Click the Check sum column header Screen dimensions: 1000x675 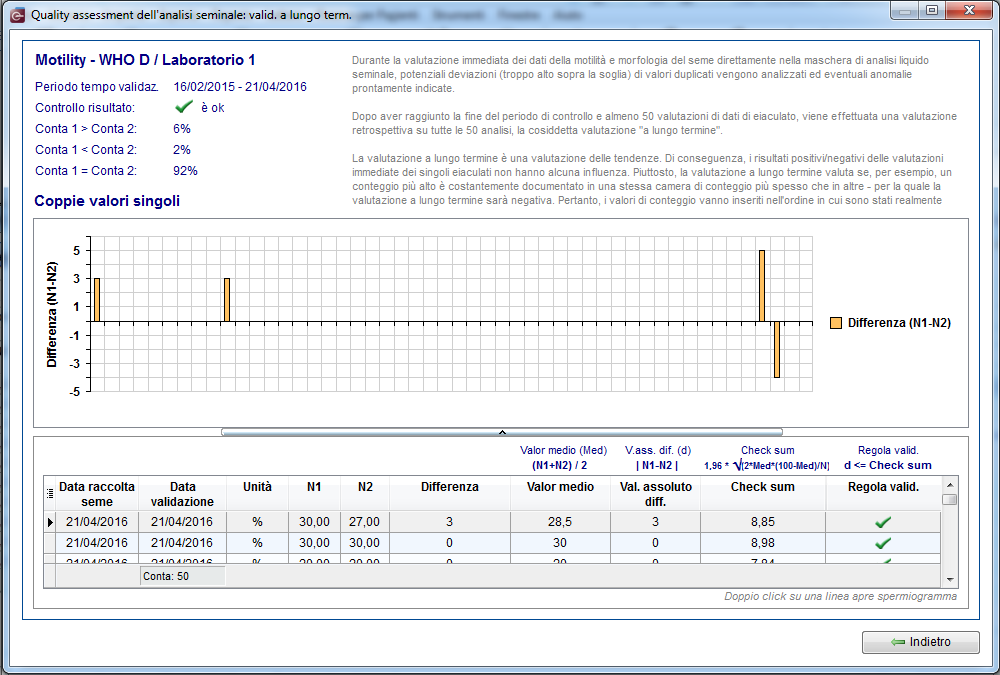(763, 494)
